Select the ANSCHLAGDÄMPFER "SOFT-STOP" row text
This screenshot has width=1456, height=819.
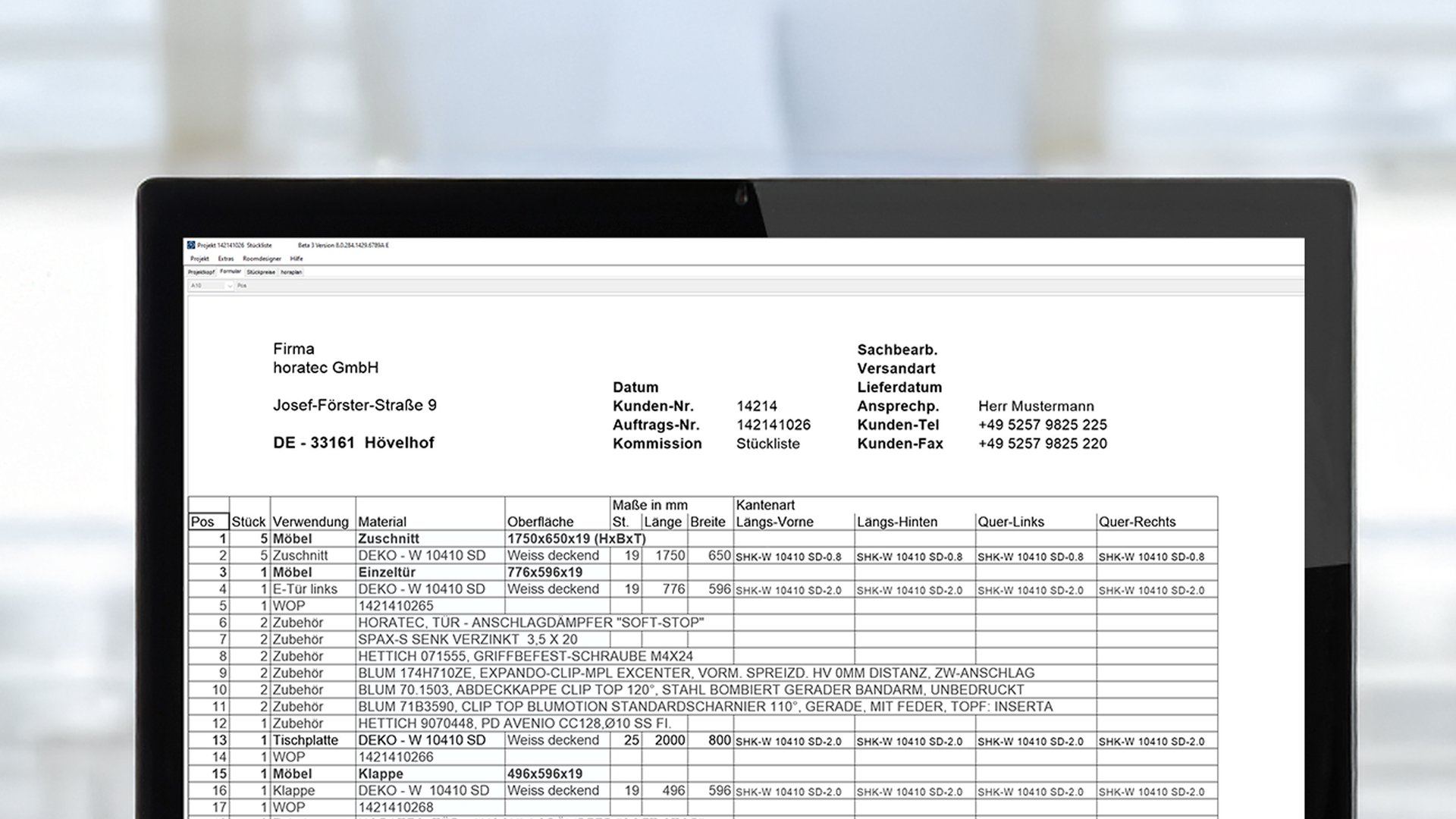(531, 623)
